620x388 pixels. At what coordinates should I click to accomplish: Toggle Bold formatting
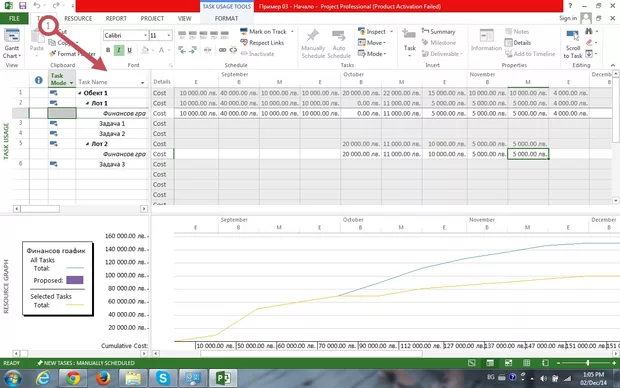tap(108, 50)
